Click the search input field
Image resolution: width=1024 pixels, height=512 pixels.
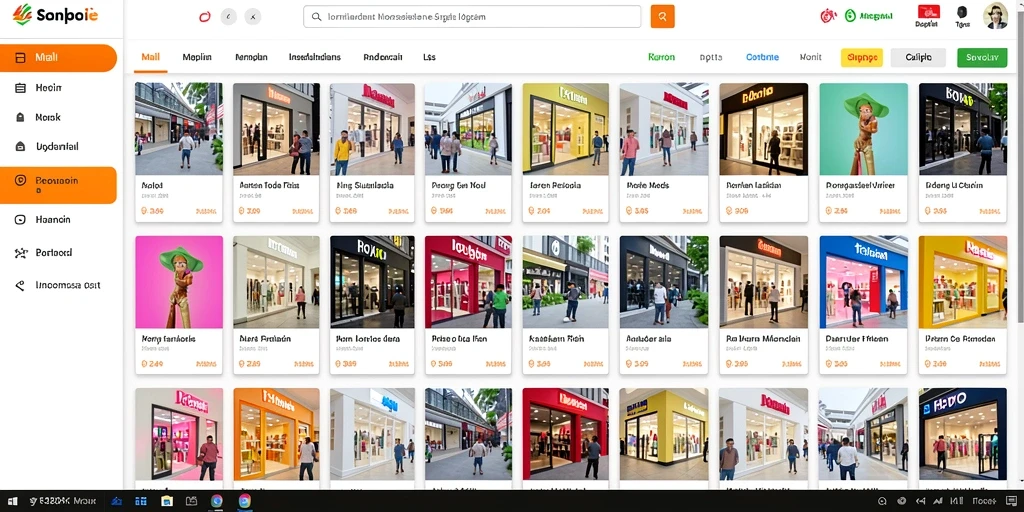pos(472,17)
